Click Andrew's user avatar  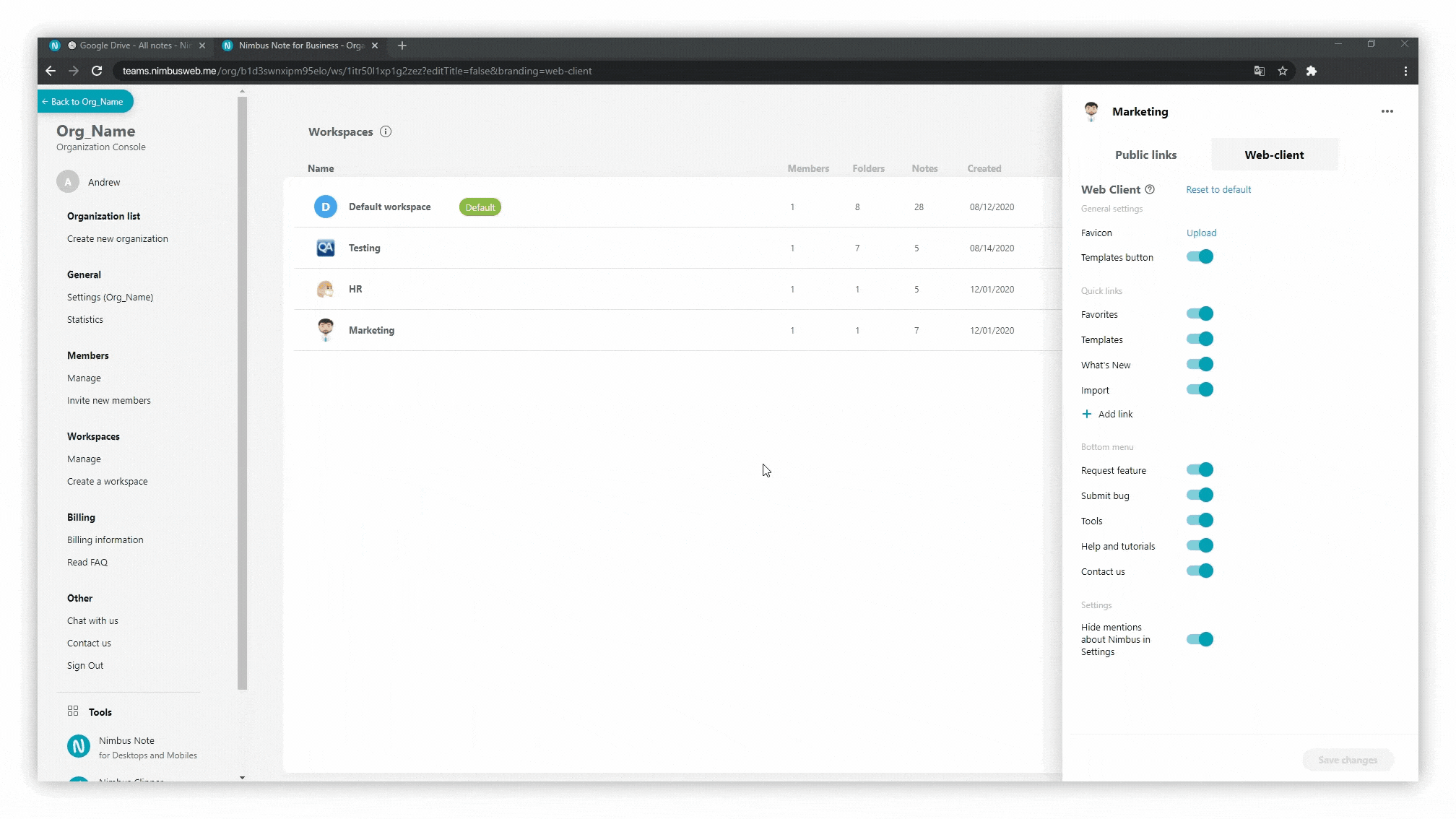click(68, 182)
